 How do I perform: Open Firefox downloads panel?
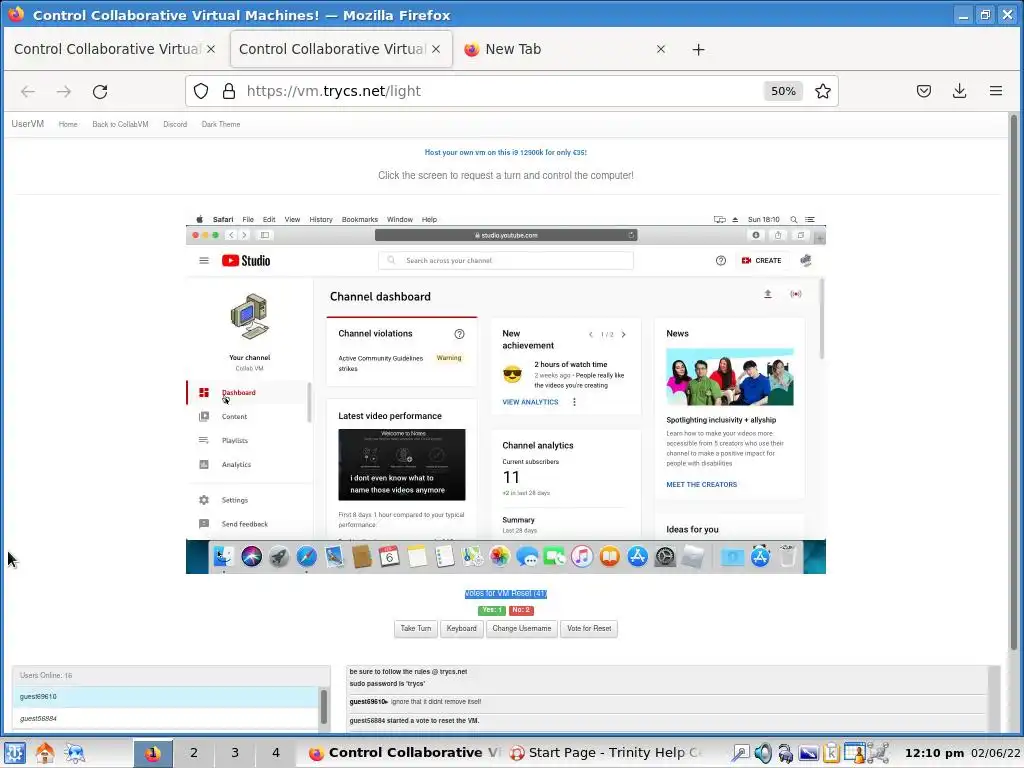[x=959, y=91]
